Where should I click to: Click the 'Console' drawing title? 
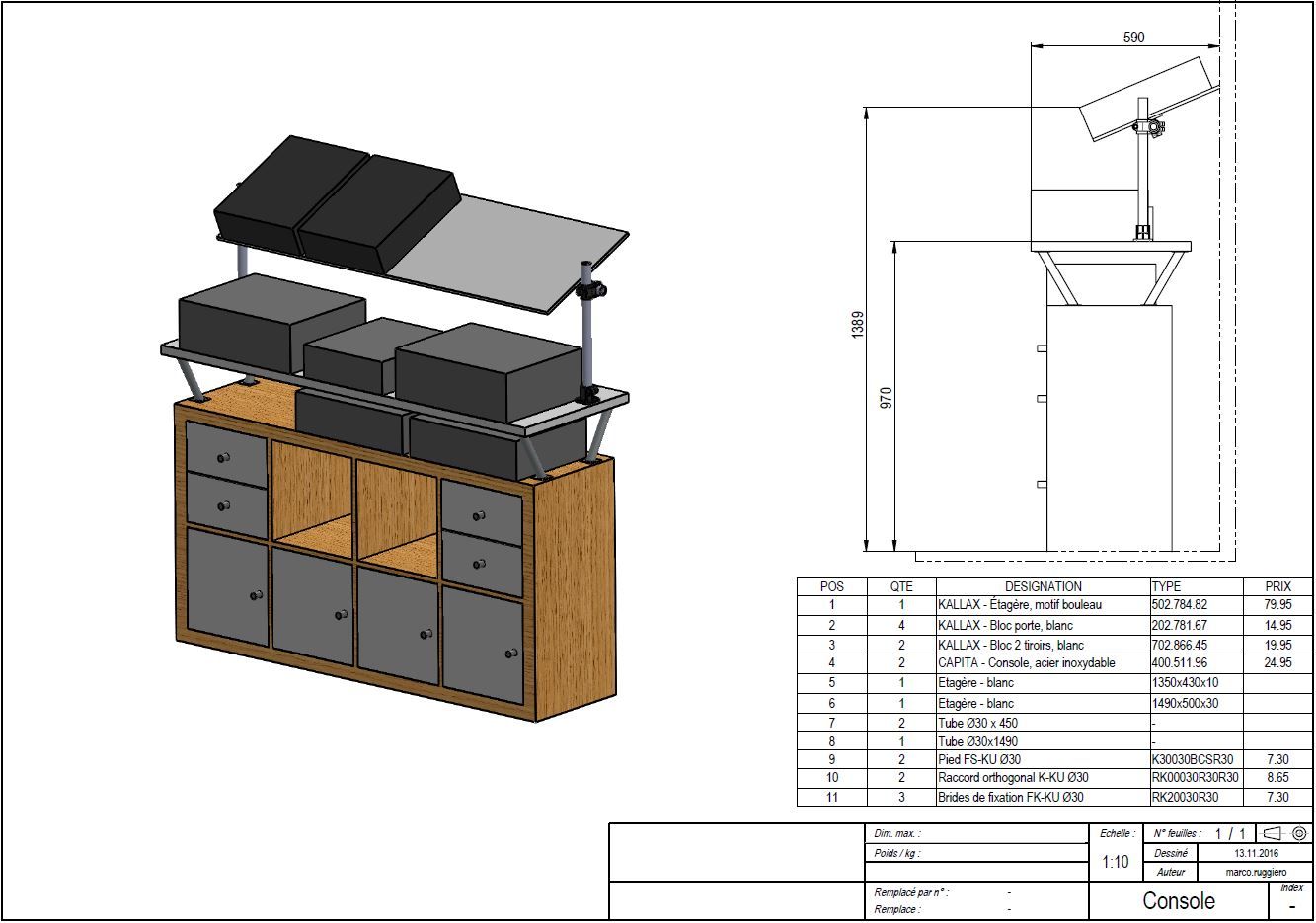point(1178,900)
